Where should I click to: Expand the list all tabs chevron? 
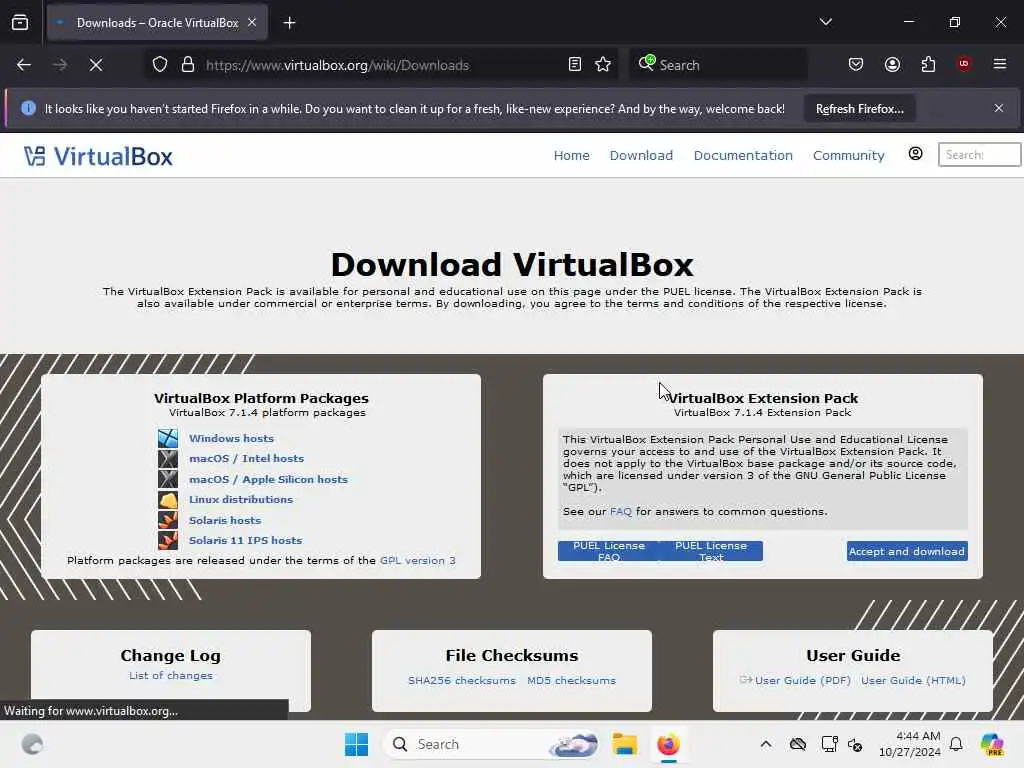(825, 22)
